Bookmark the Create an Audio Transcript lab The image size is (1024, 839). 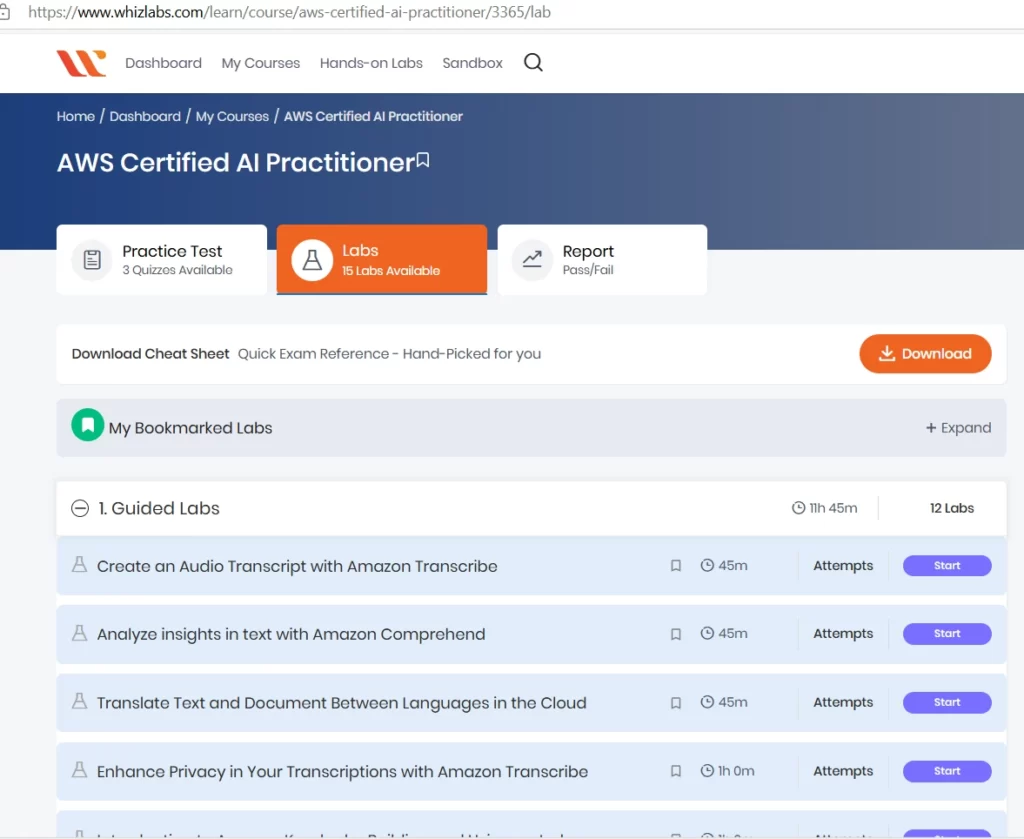(676, 565)
